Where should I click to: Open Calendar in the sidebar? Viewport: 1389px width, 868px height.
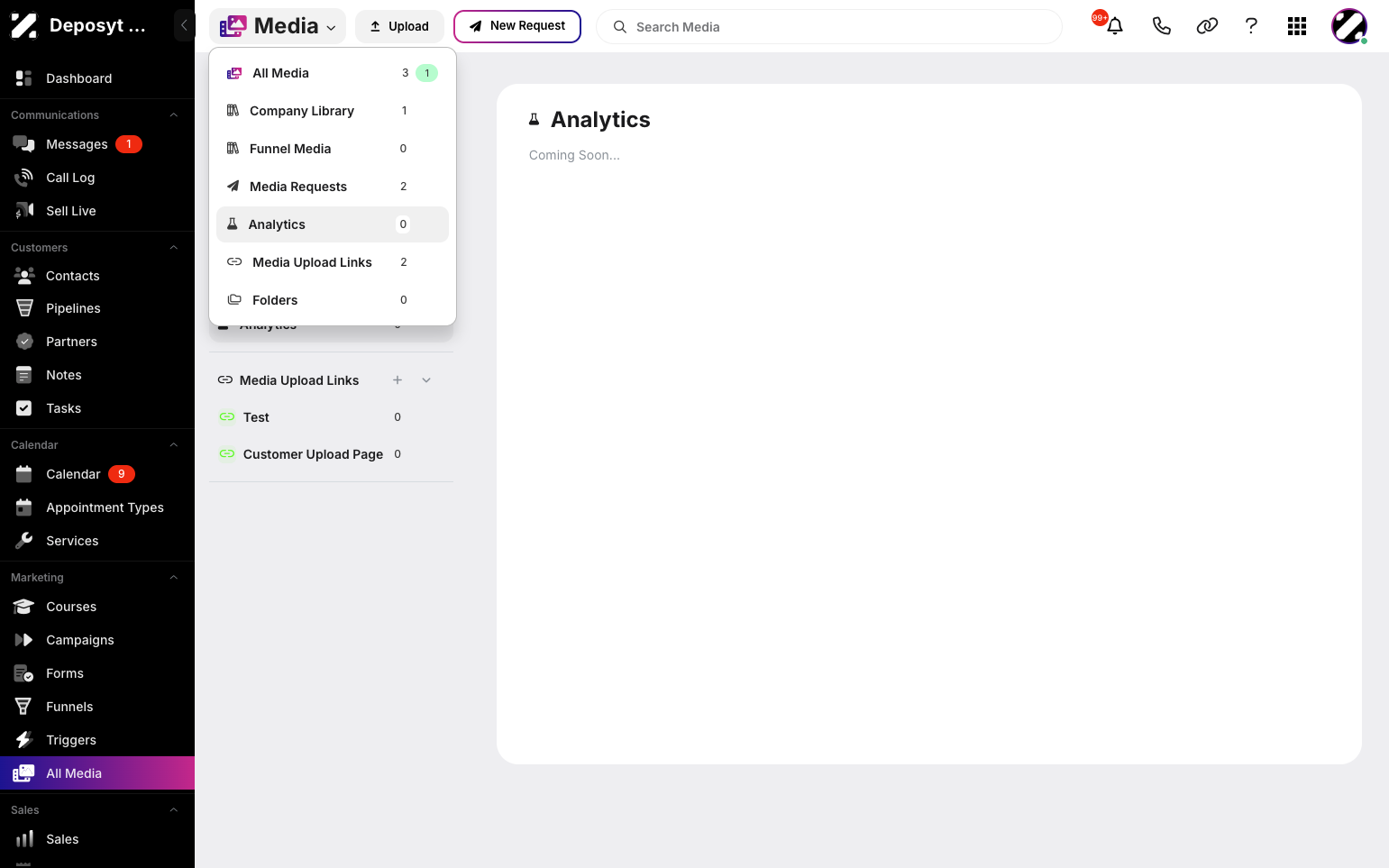97,474
